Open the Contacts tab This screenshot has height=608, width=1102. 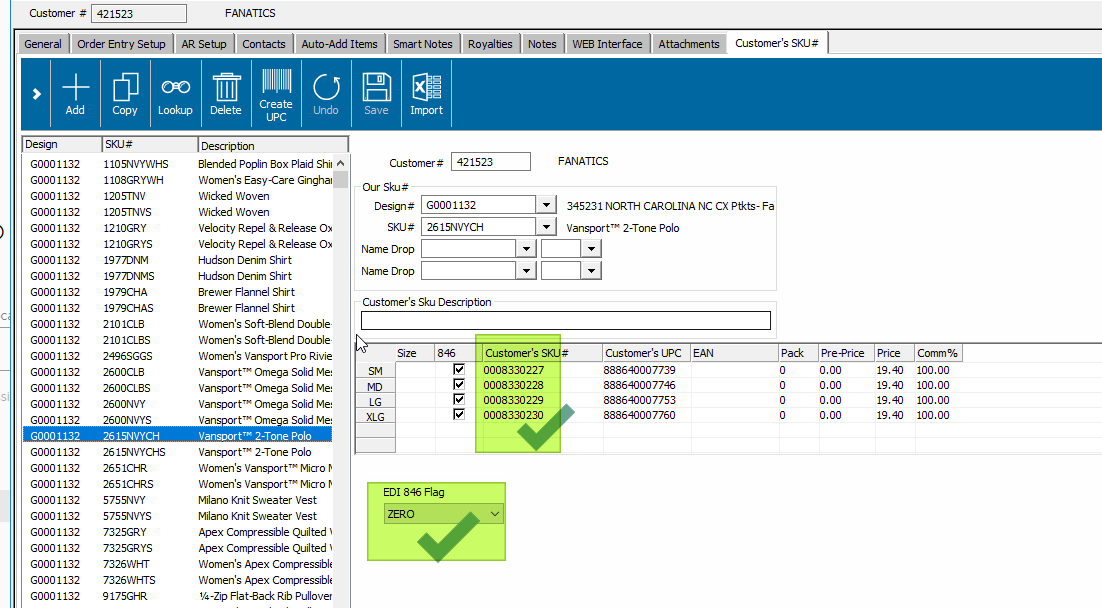pos(264,44)
